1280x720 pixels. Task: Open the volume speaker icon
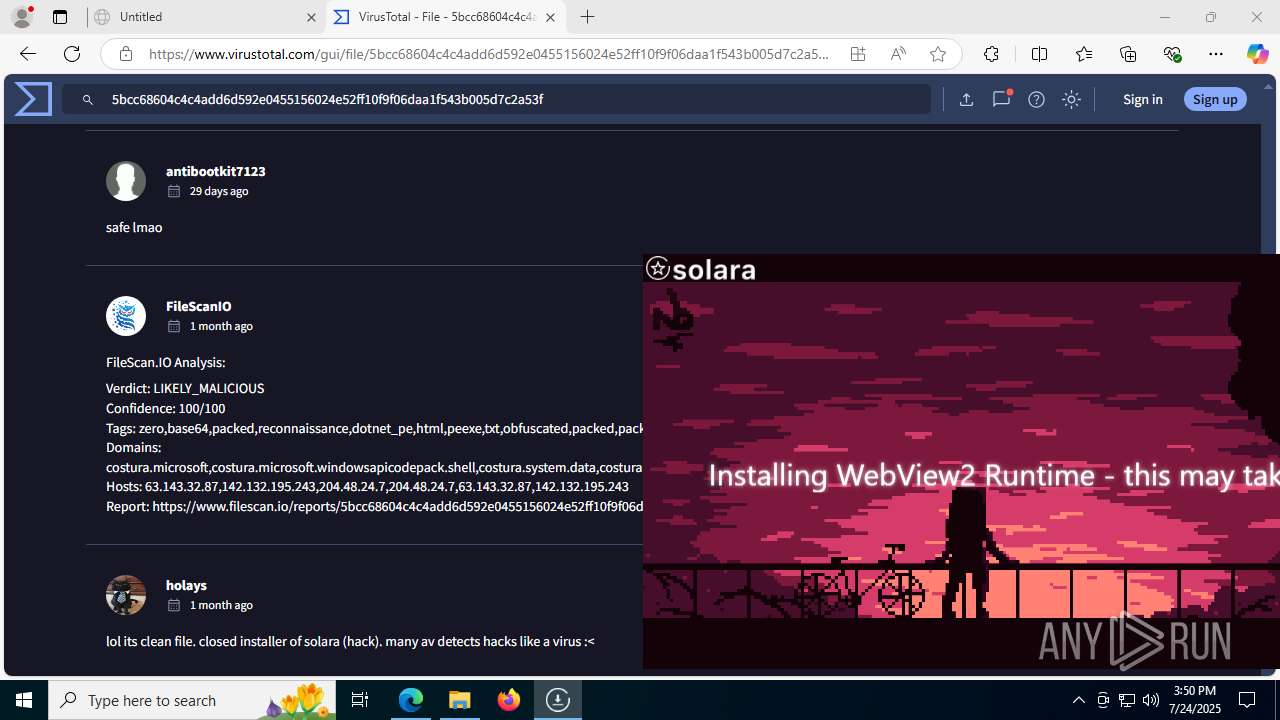click(1151, 700)
